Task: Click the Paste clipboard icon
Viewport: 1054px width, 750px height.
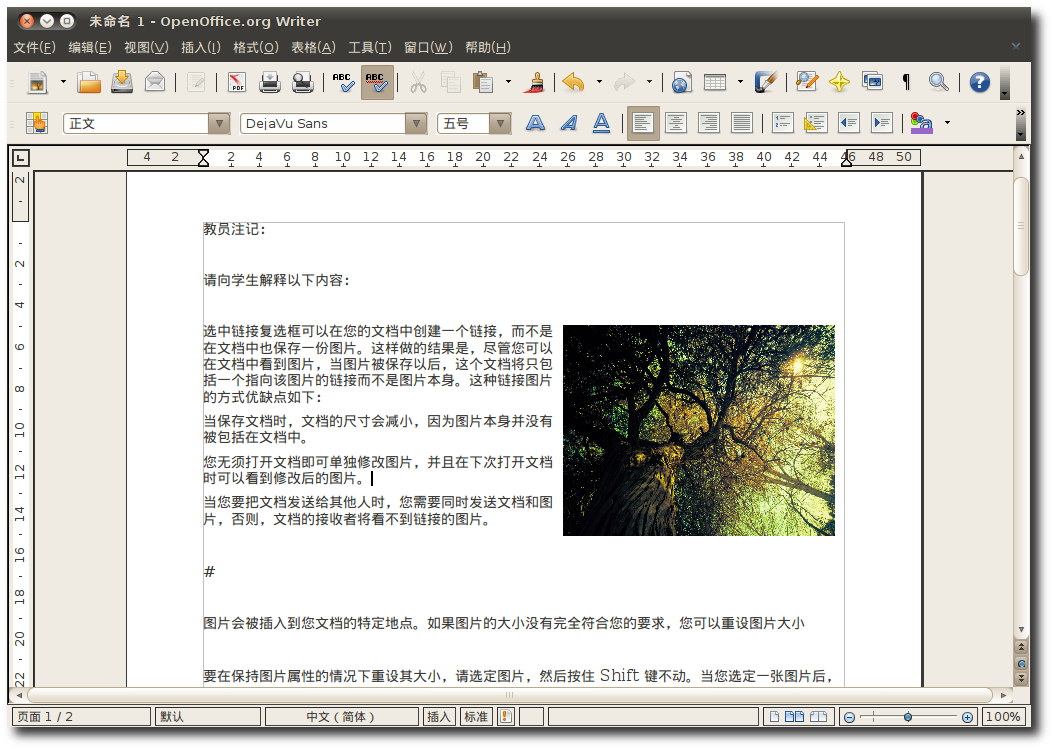Action: pyautogui.click(x=483, y=83)
